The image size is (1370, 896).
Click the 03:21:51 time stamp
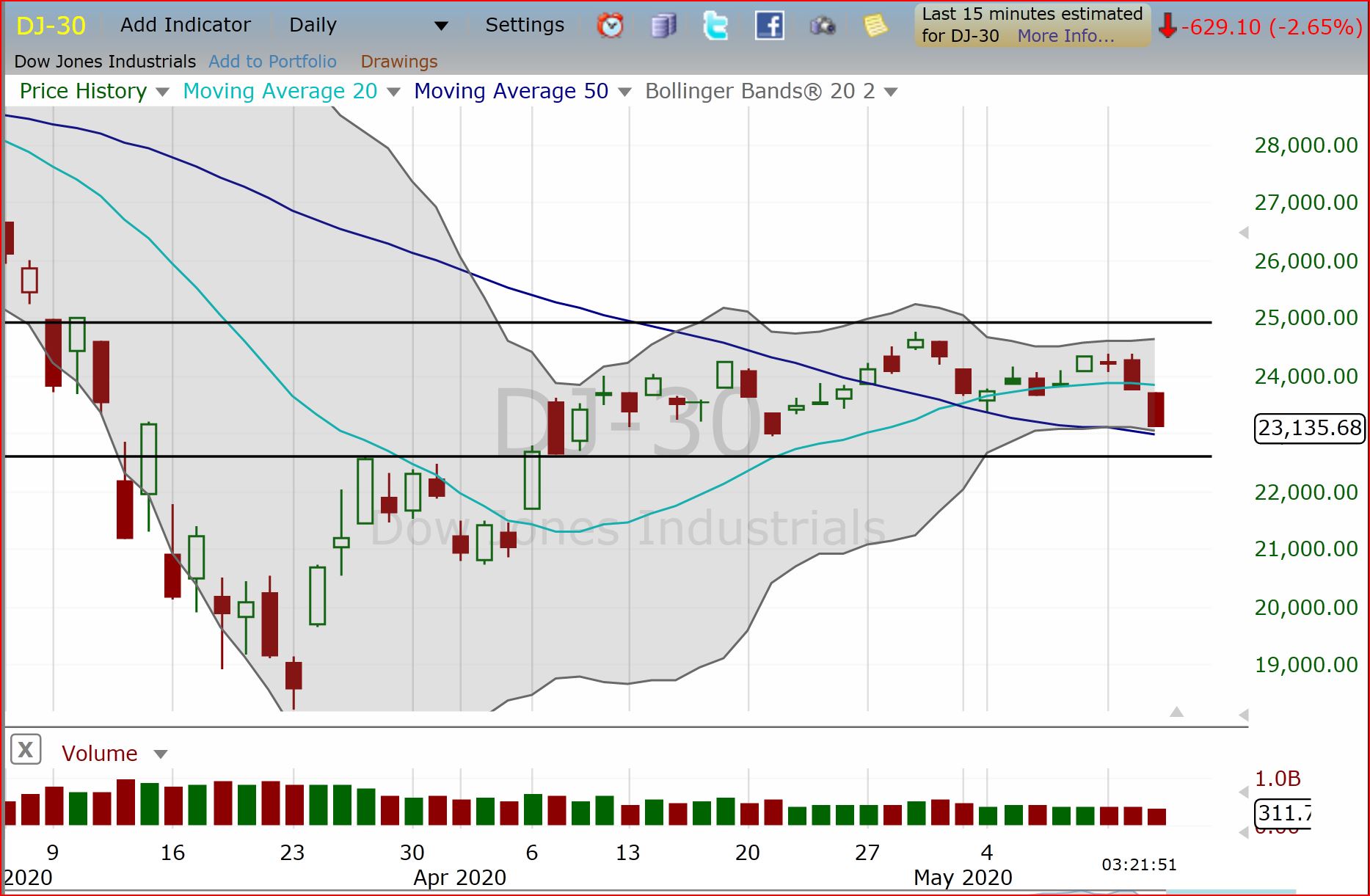click(1139, 864)
